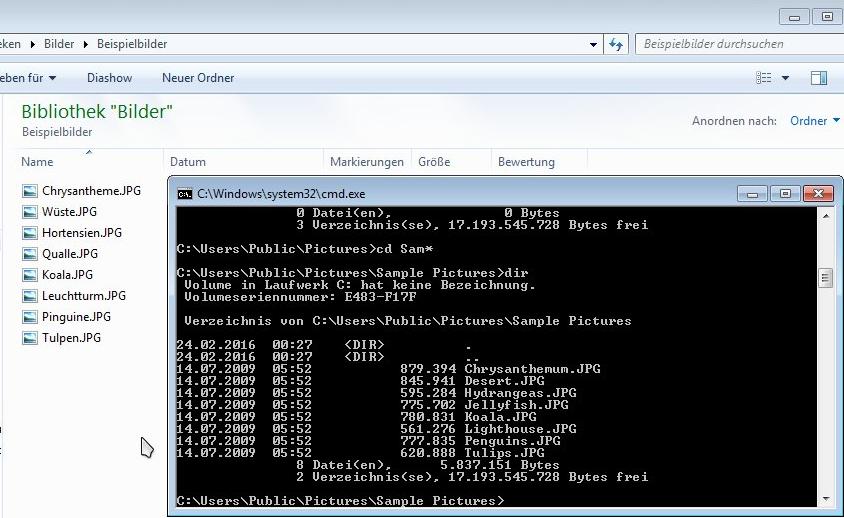Viewport: 844px width, 518px height.
Task: Start Diashow from the toolbar
Action: tap(109, 78)
